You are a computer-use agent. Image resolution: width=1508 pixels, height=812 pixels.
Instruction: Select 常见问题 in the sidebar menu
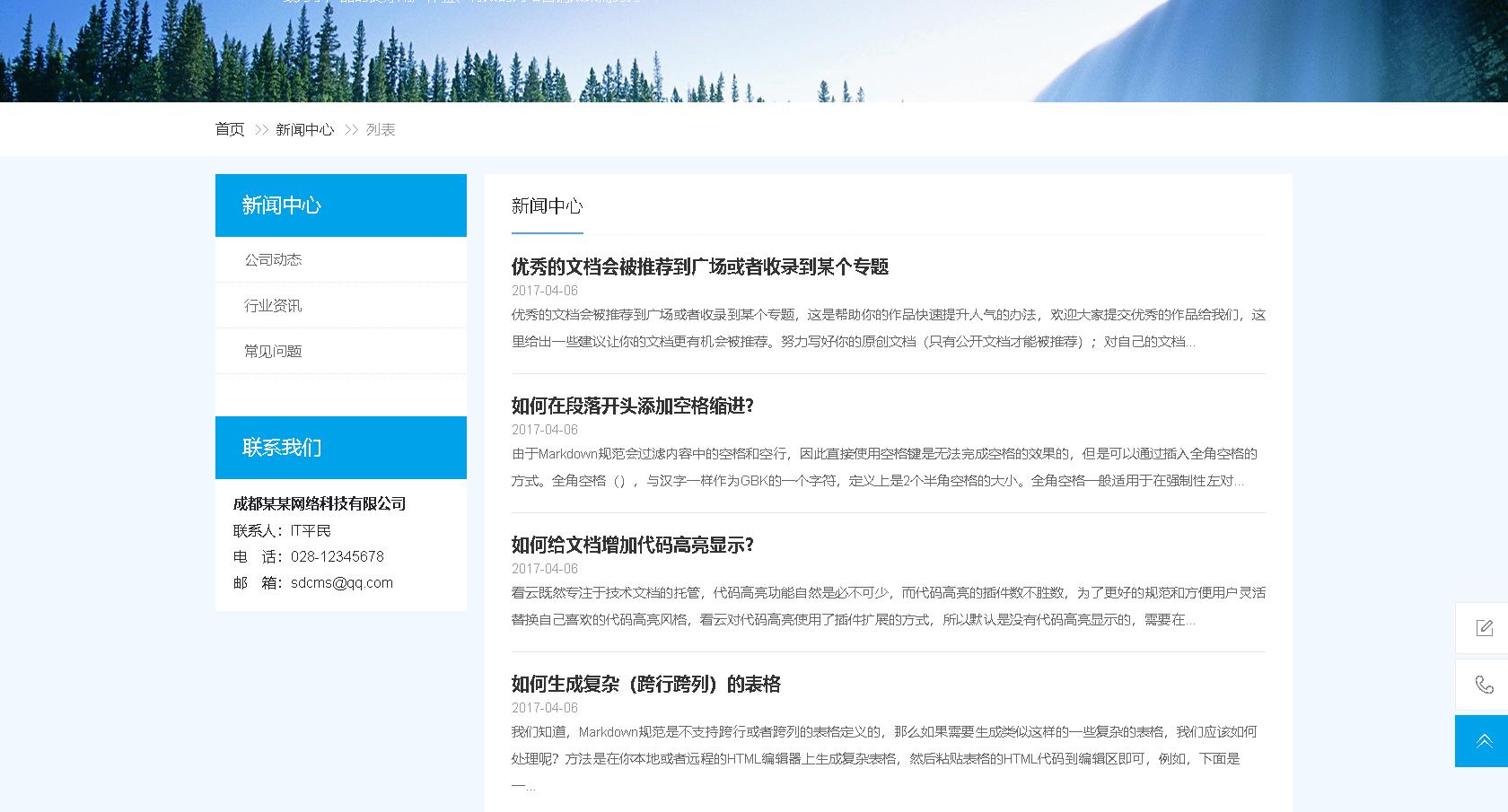tap(275, 351)
